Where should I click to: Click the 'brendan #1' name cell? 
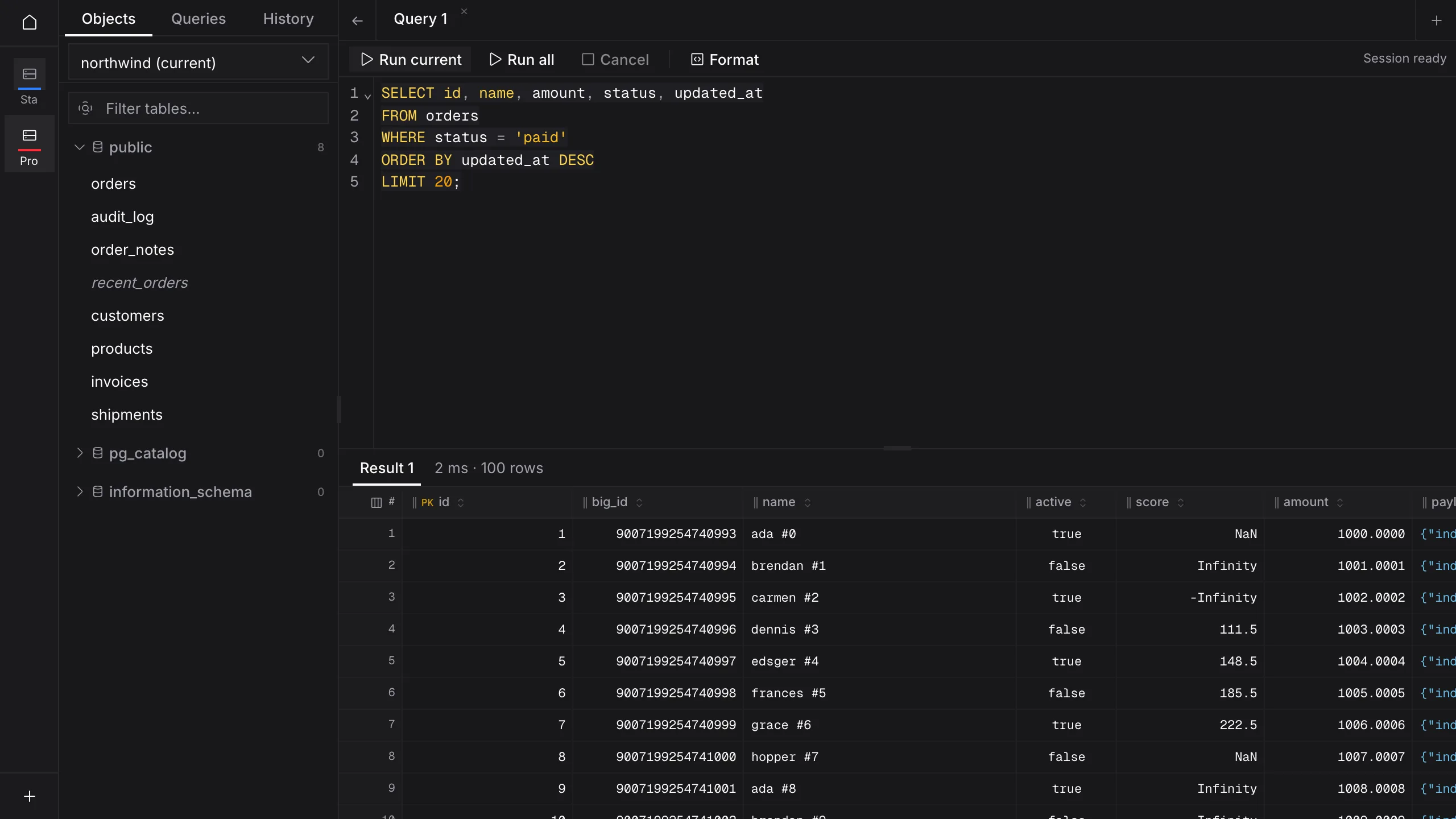coord(879,566)
